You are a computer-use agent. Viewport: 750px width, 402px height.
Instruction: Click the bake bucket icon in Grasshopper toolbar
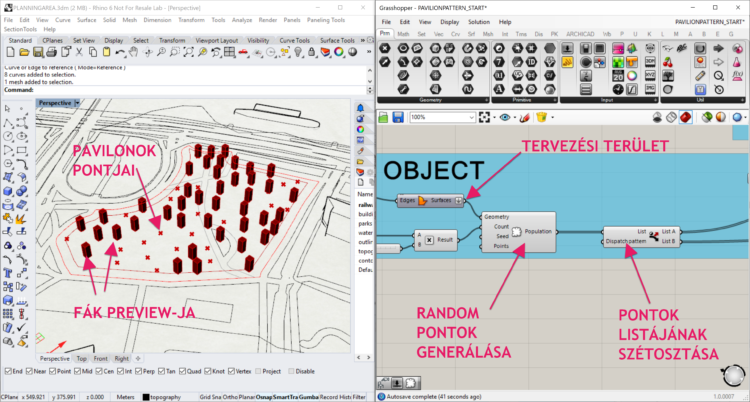point(540,117)
